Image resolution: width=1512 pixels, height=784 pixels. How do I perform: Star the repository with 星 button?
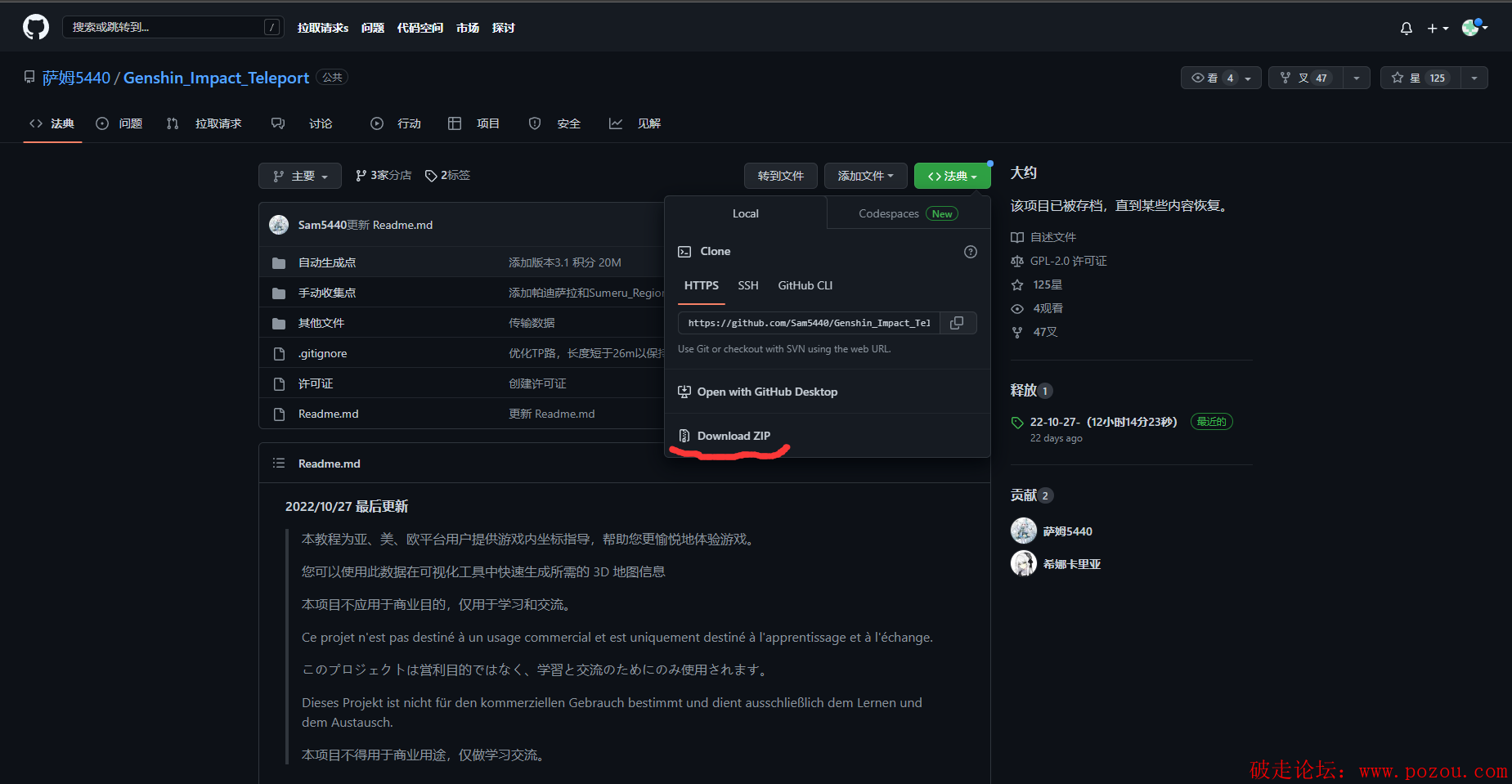1420,78
